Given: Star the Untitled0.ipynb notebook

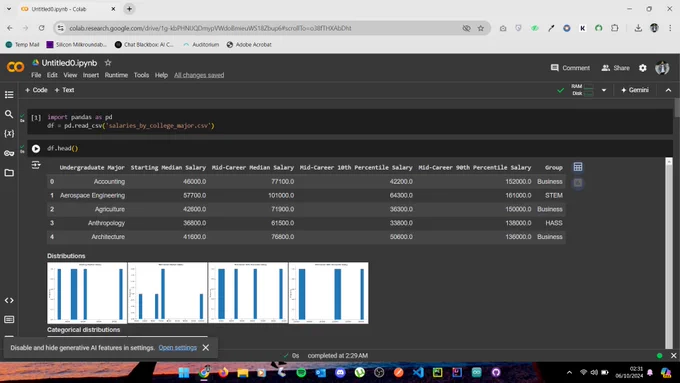Looking at the screenshot, I should click(x=108, y=63).
